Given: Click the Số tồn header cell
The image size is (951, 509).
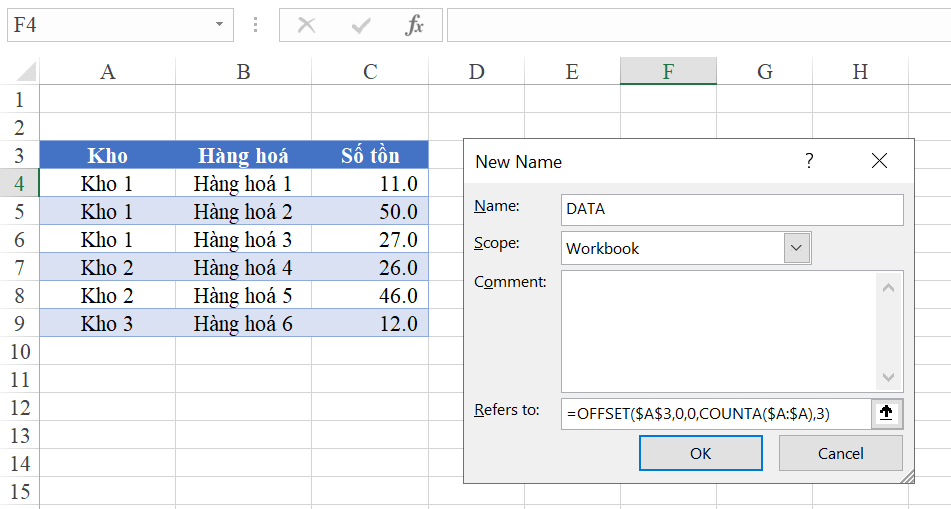Looking at the screenshot, I should 370,155.
